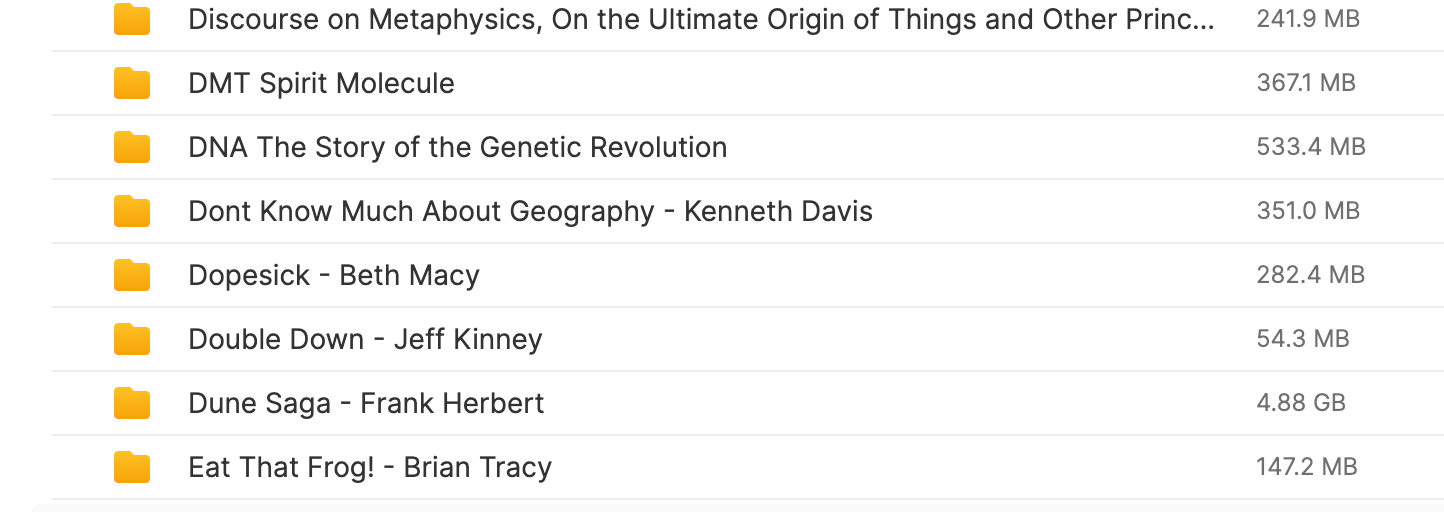The width and height of the screenshot is (1444, 512).
Task: Click the folder icon for DMT Spirit Molecule
Action: click(132, 84)
